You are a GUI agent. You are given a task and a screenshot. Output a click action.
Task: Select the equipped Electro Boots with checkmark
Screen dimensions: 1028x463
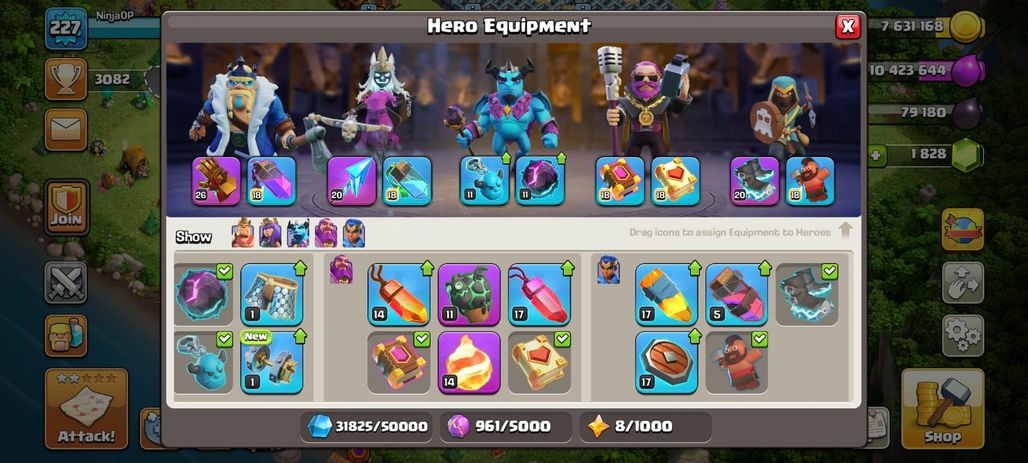coord(806,294)
